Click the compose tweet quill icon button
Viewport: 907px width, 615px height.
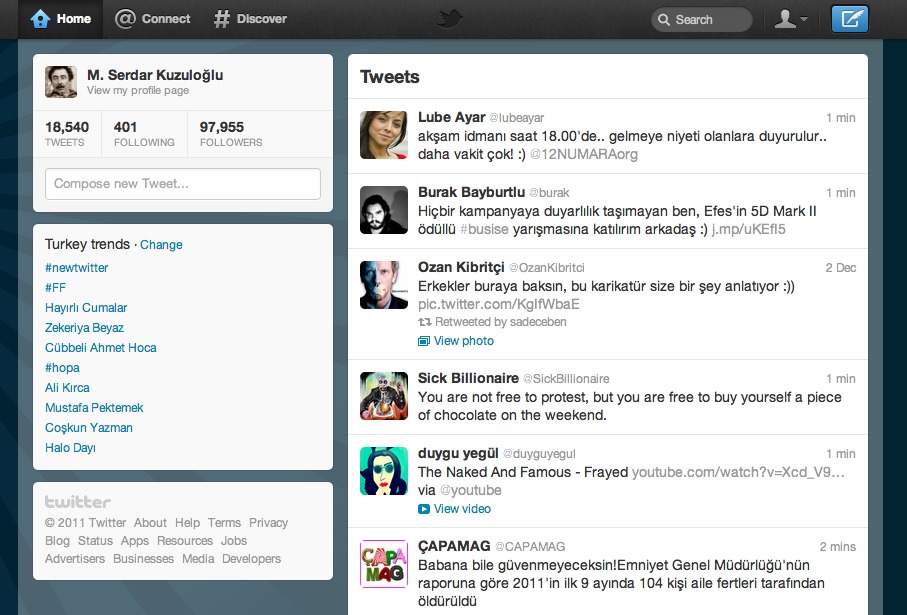[x=849, y=19]
